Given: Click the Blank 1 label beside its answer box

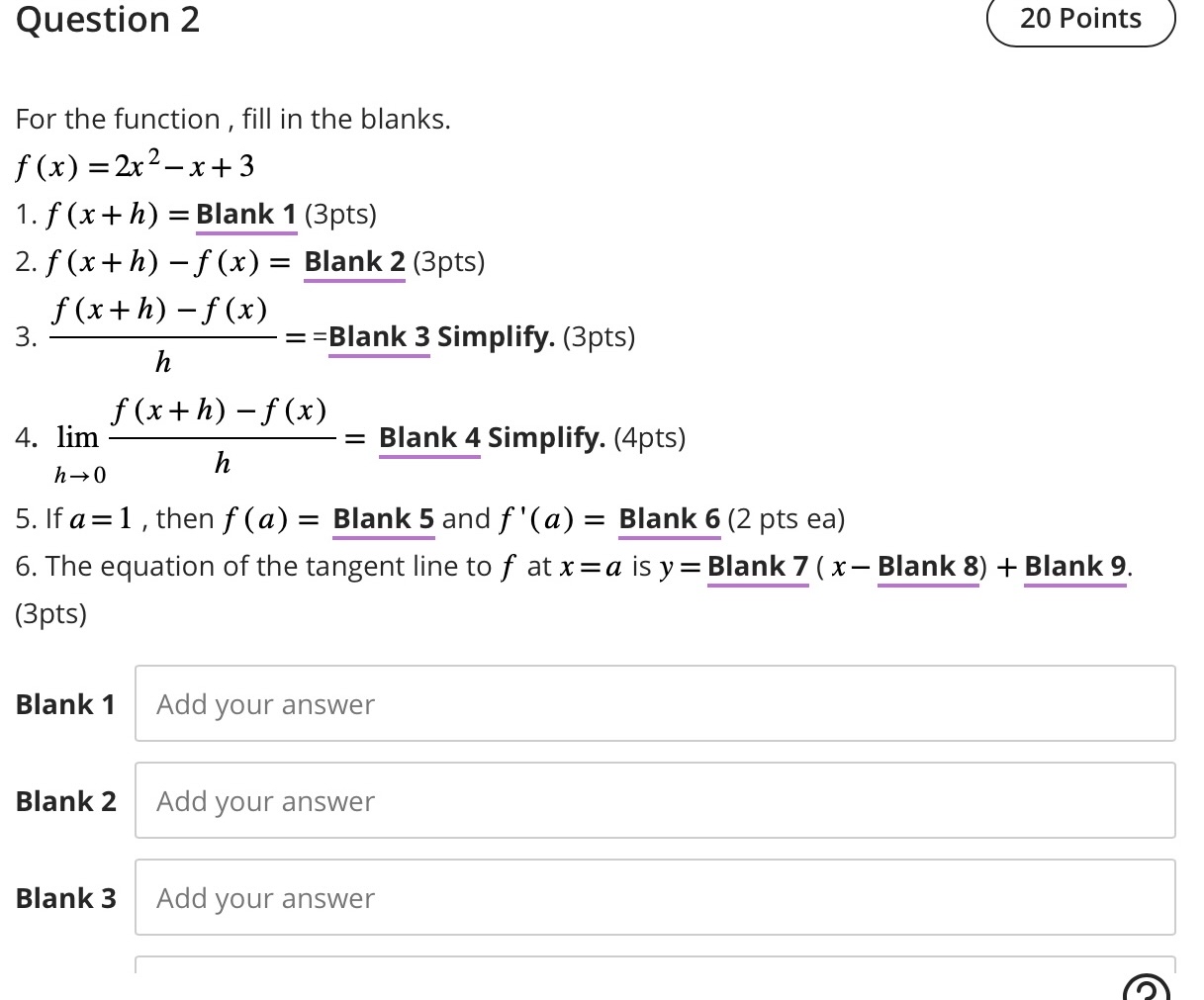Looking at the screenshot, I should [x=65, y=703].
